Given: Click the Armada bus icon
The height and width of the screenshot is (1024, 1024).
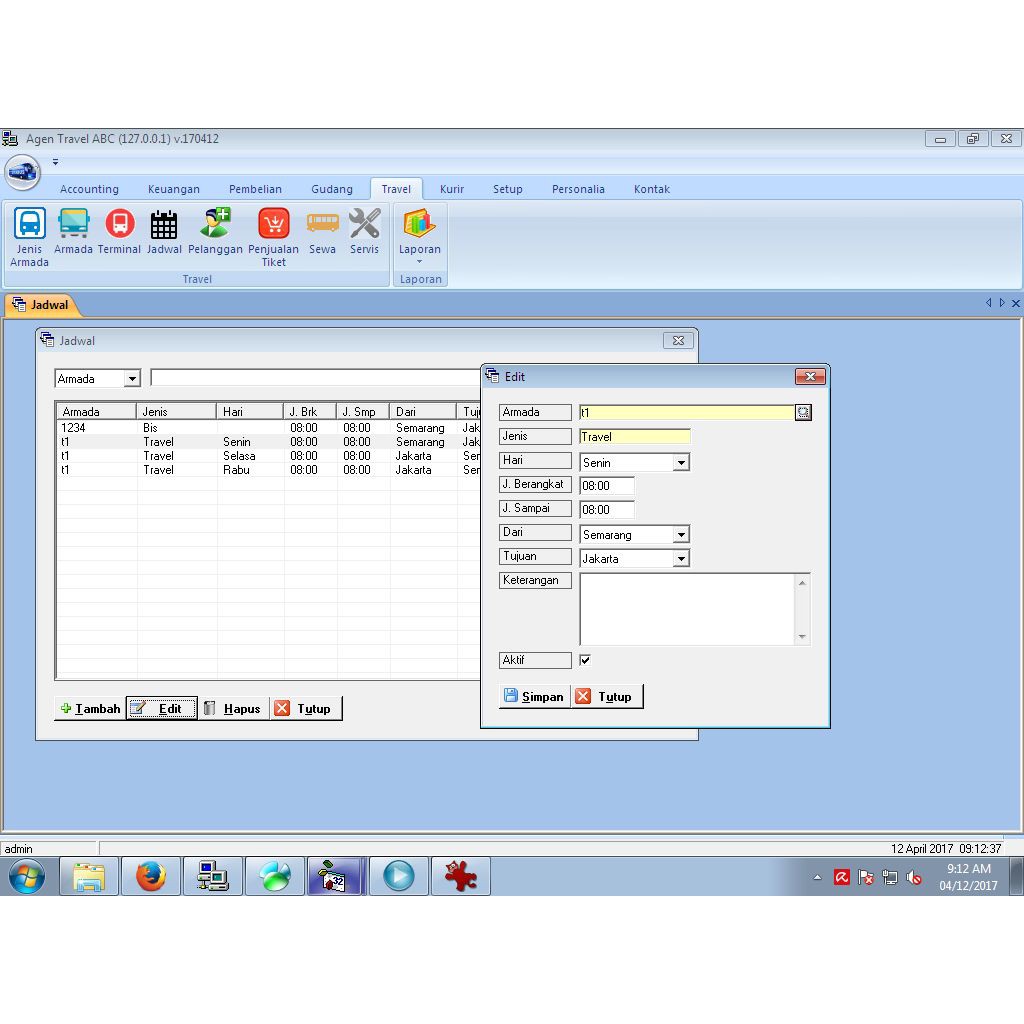Looking at the screenshot, I should pos(73,224).
